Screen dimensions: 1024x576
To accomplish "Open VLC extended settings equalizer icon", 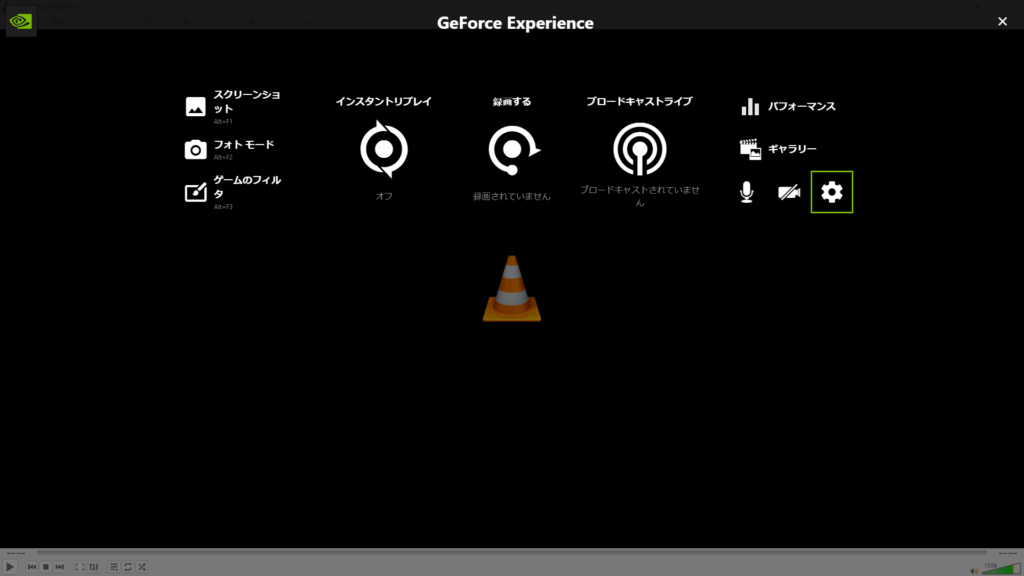I will click(94, 567).
